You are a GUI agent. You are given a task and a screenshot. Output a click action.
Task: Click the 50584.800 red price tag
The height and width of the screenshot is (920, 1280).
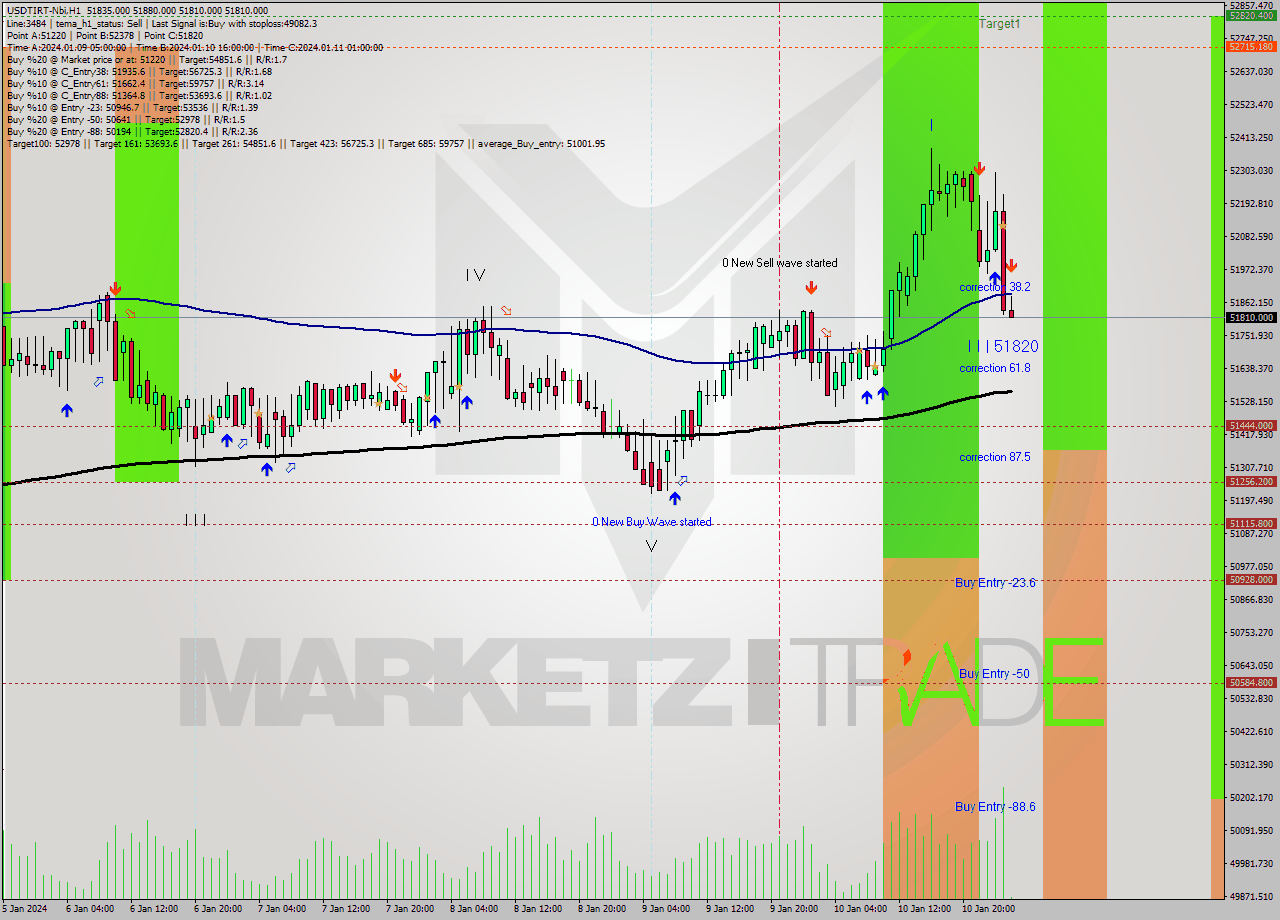[1251, 683]
